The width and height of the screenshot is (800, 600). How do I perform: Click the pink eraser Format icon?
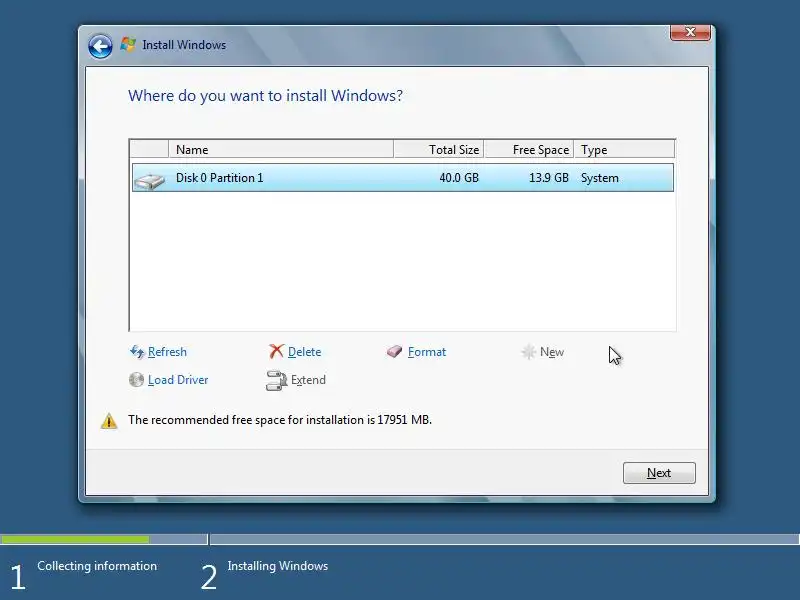point(394,351)
